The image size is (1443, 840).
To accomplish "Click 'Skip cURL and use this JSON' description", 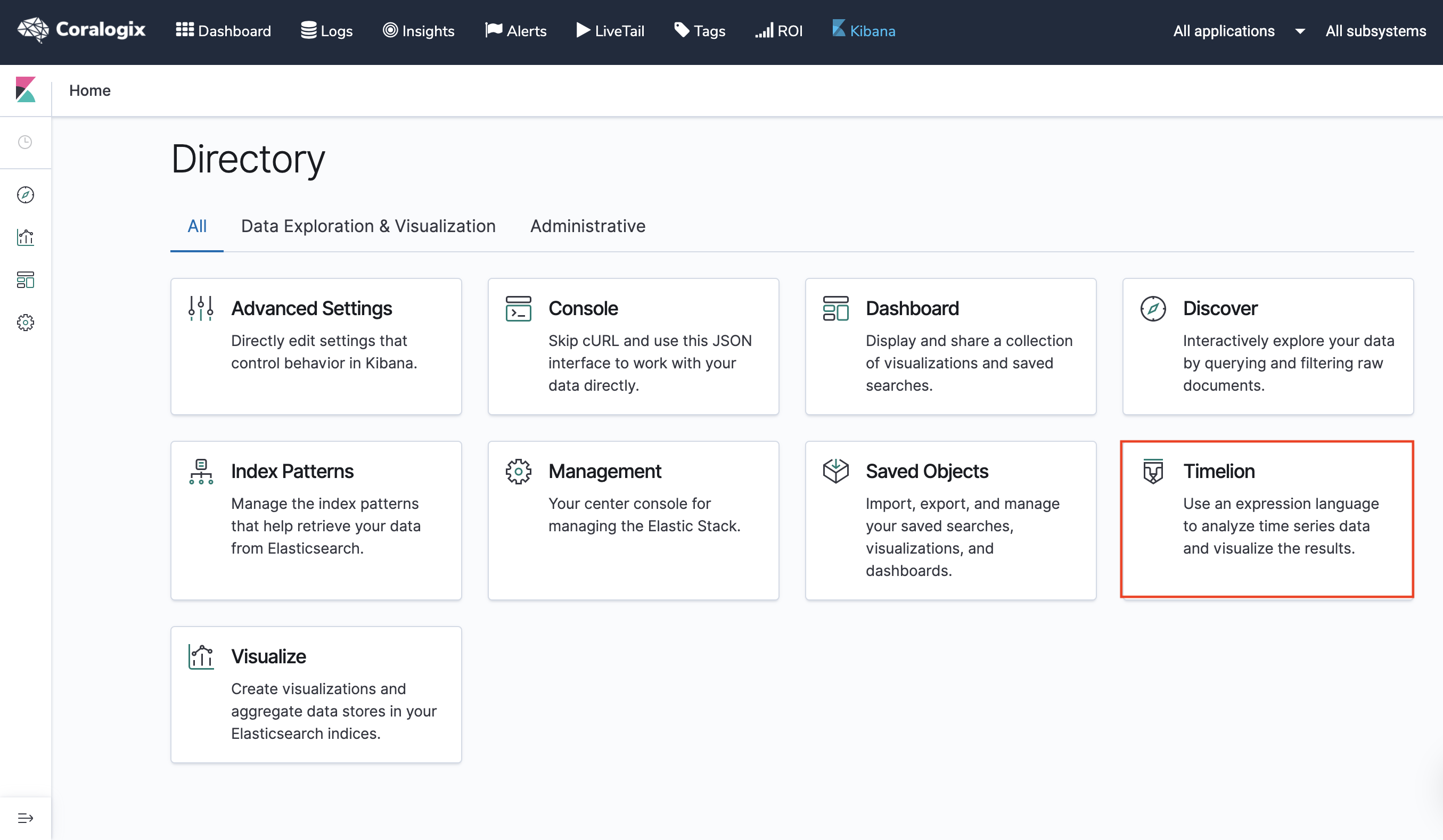I will (x=650, y=363).
